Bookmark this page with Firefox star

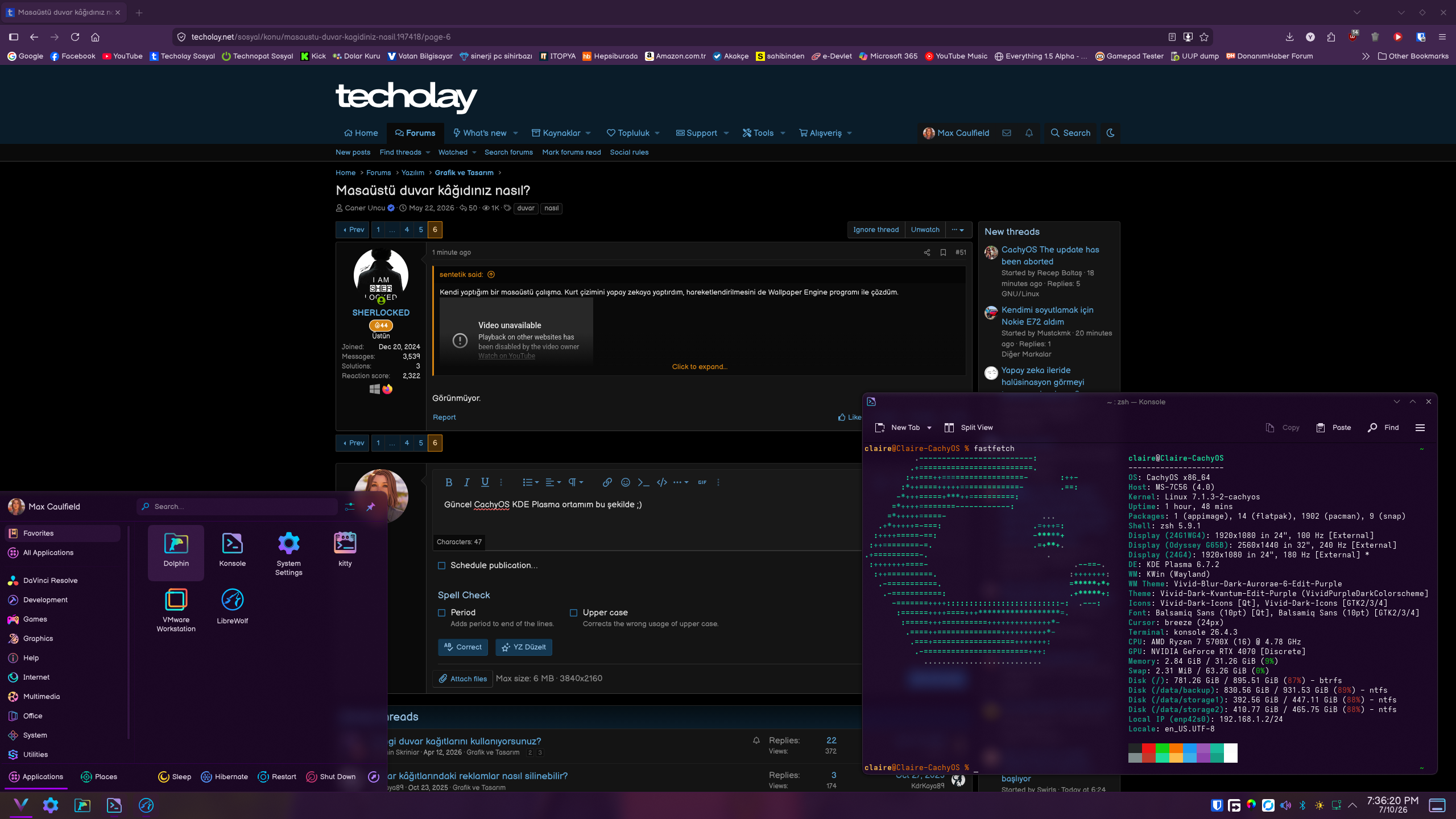1203,37
